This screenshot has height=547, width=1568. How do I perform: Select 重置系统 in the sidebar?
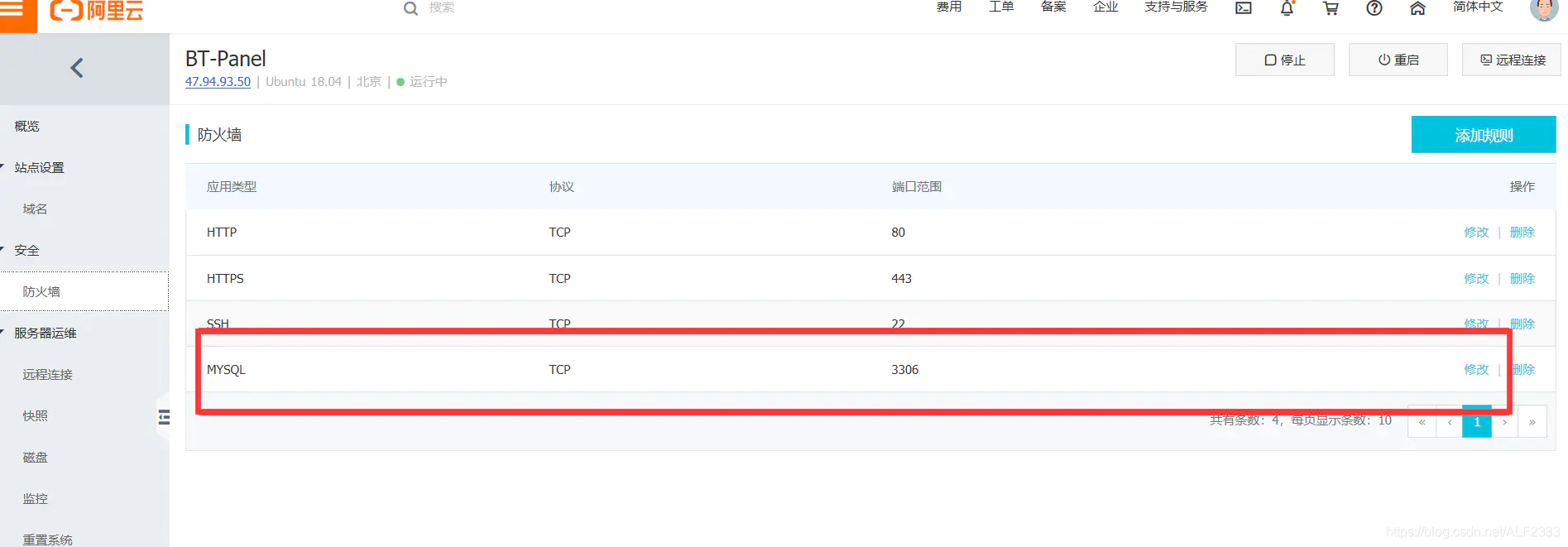click(x=48, y=540)
